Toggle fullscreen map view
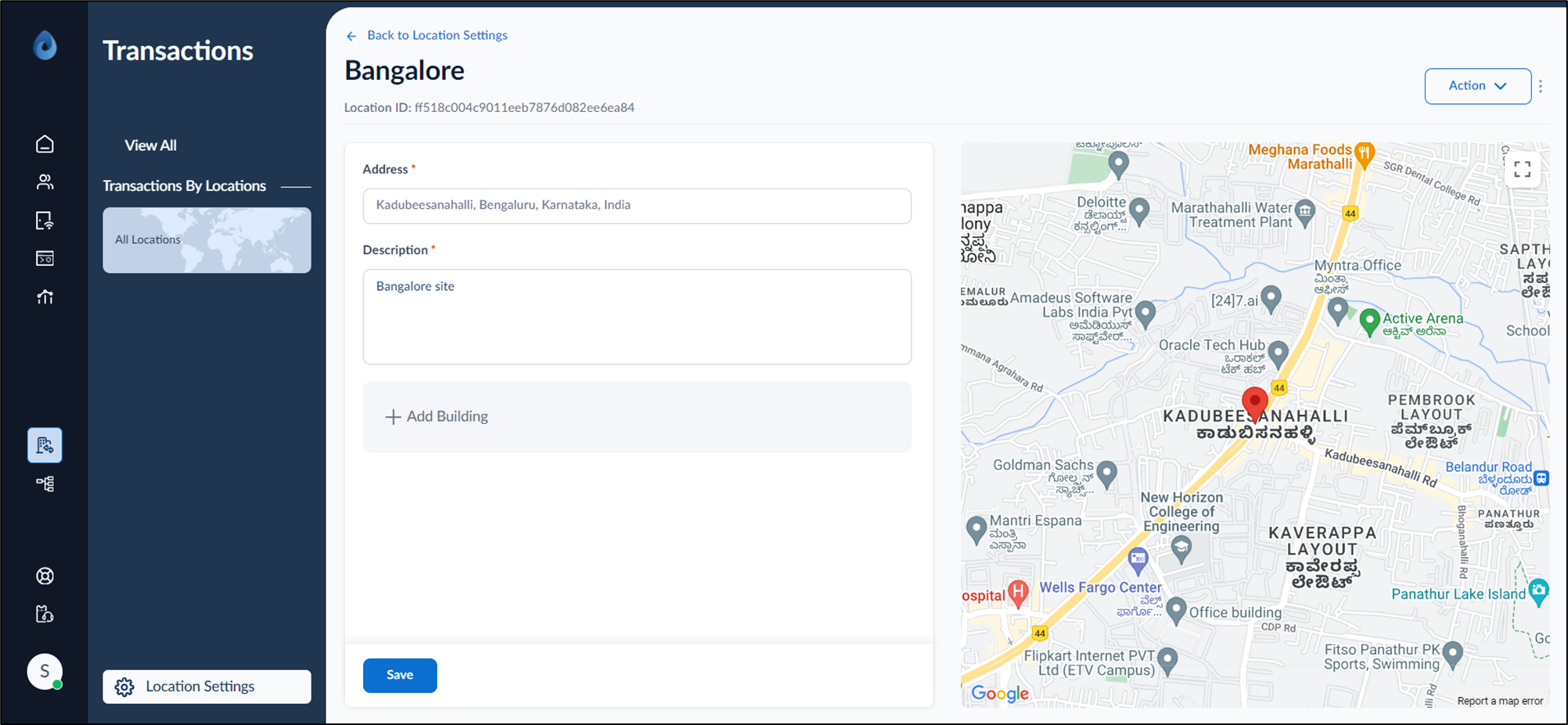 (x=1522, y=169)
